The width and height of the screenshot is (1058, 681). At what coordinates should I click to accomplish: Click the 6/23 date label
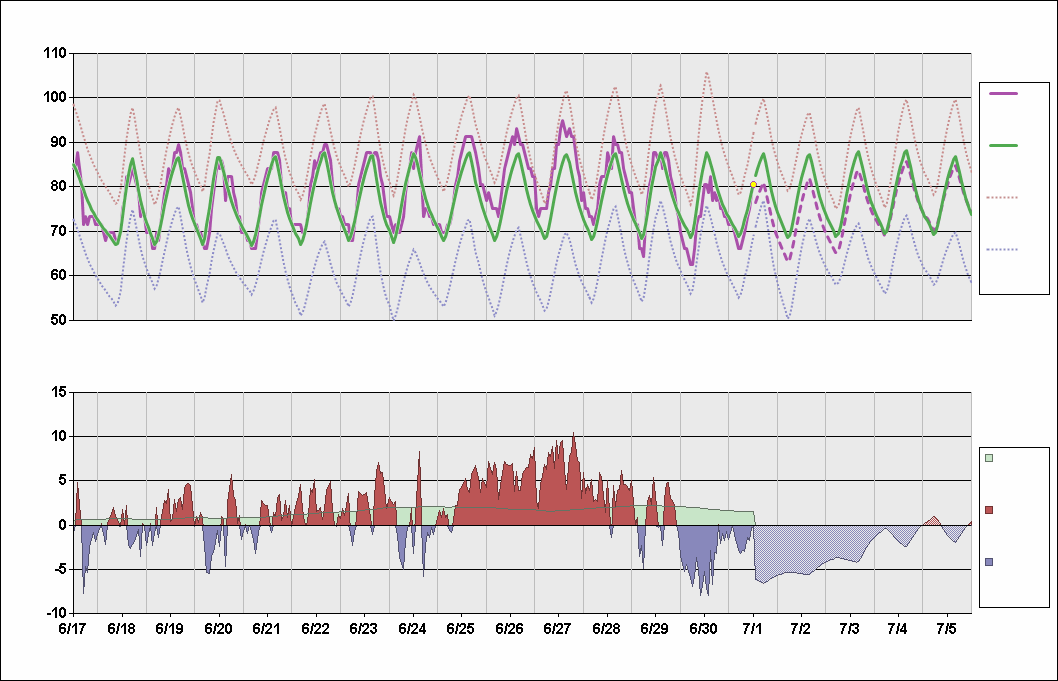[364, 629]
